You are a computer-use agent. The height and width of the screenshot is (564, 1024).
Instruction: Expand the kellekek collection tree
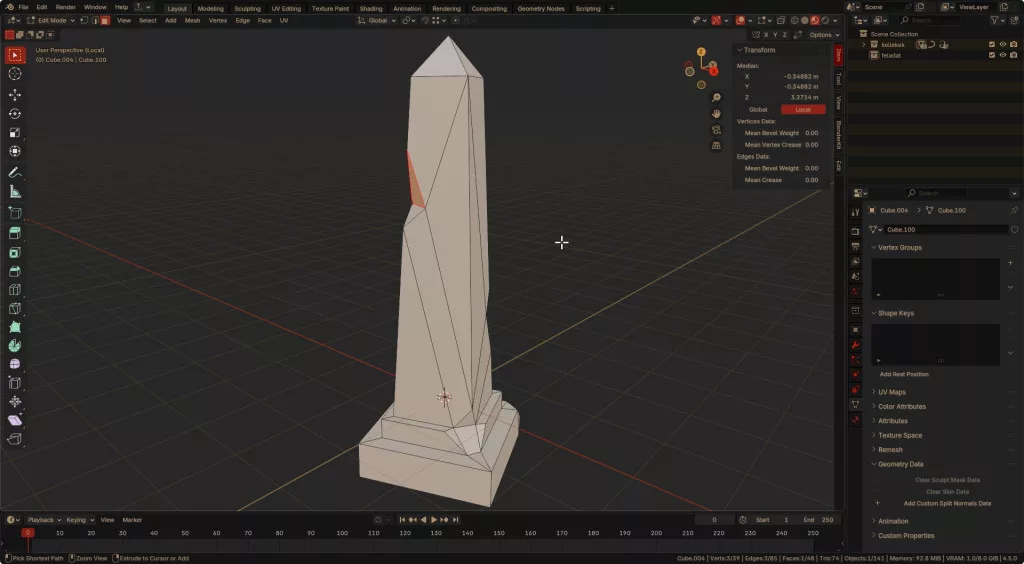(863, 44)
